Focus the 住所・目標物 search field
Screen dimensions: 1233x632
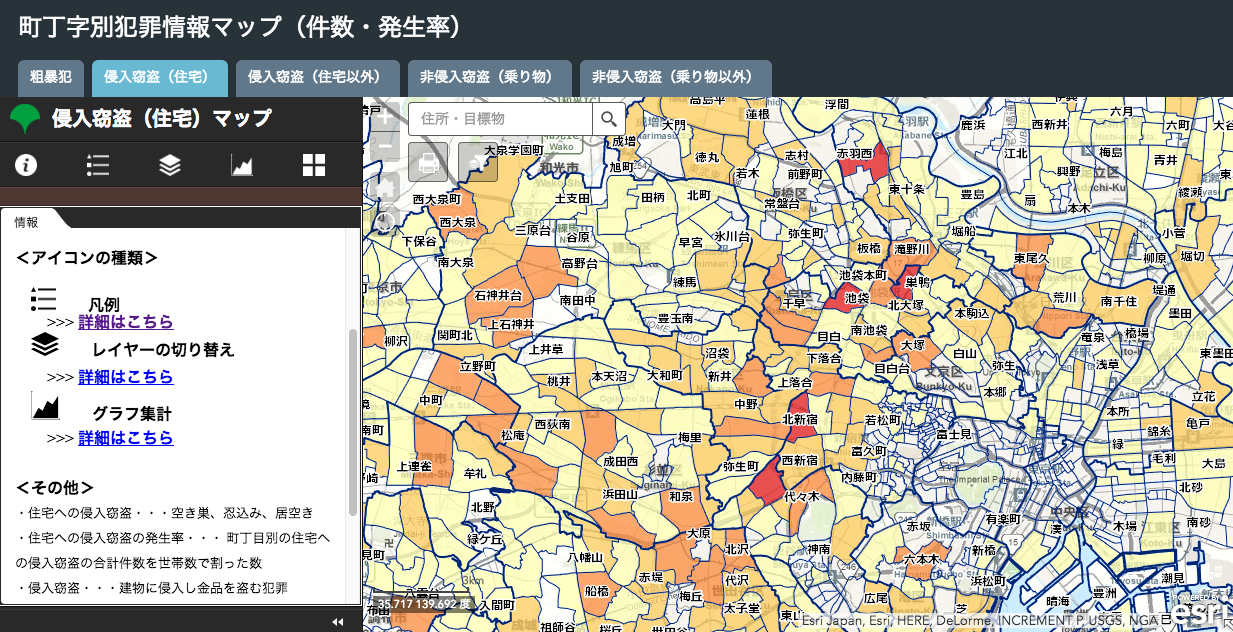click(500, 120)
